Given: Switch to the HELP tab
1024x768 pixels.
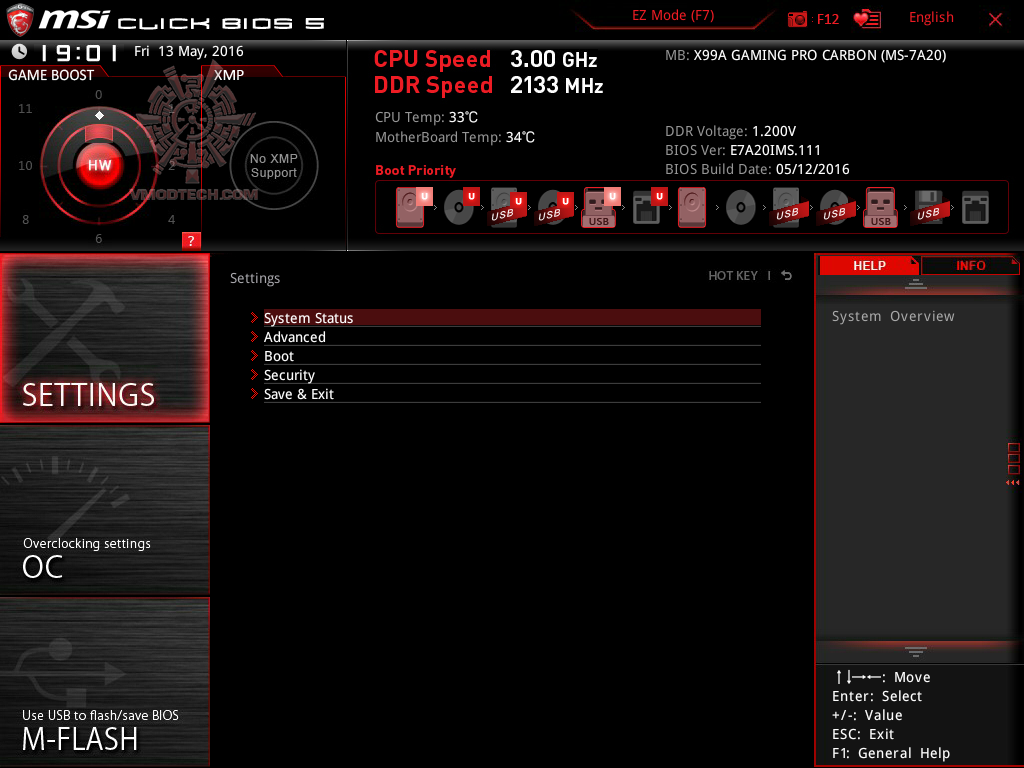Looking at the screenshot, I should [x=869, y=266].
